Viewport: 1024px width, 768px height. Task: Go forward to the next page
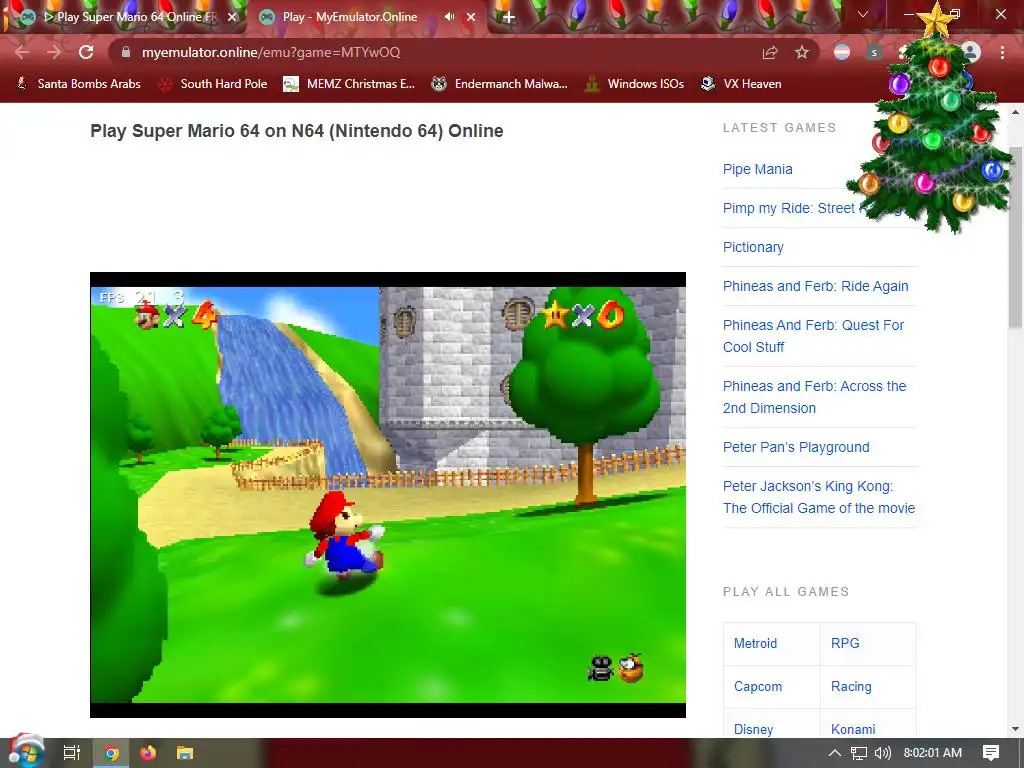point(54,52)
